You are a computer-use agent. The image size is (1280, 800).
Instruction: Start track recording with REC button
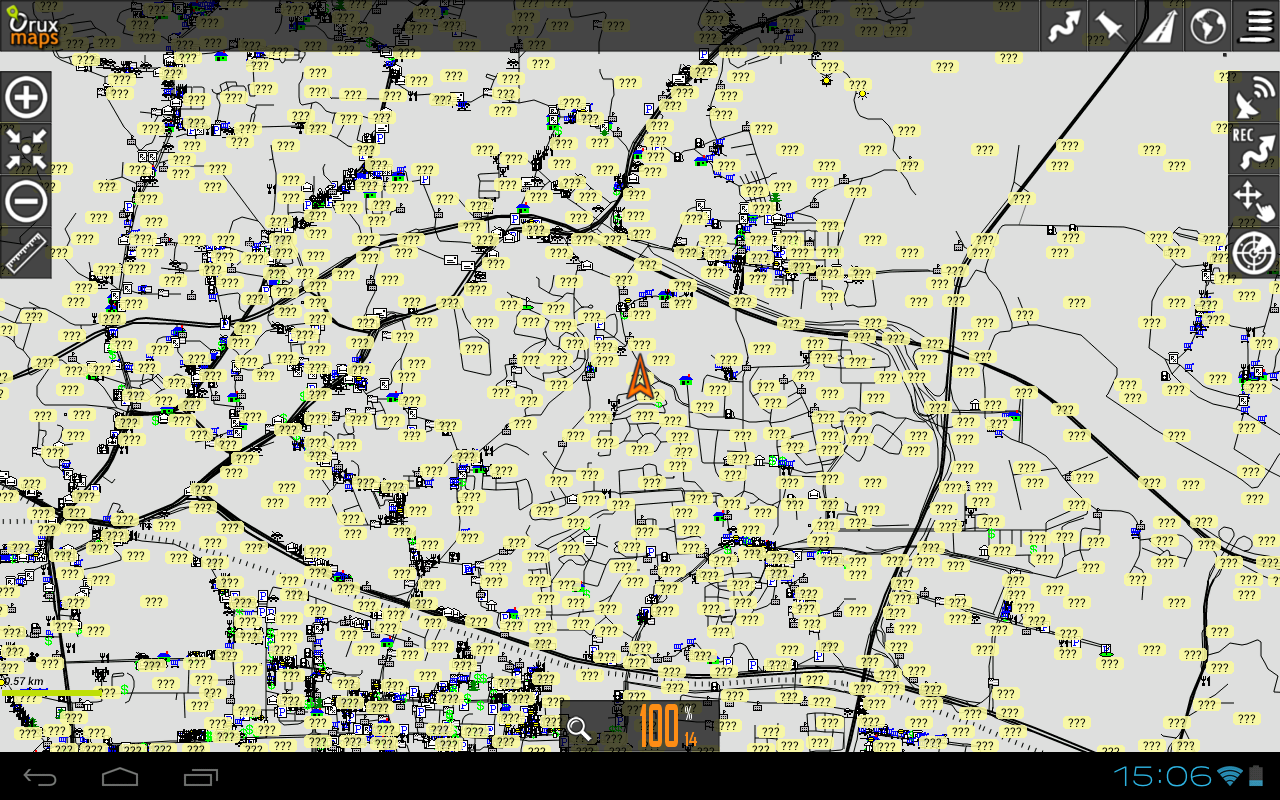[x=1254, y=149]
